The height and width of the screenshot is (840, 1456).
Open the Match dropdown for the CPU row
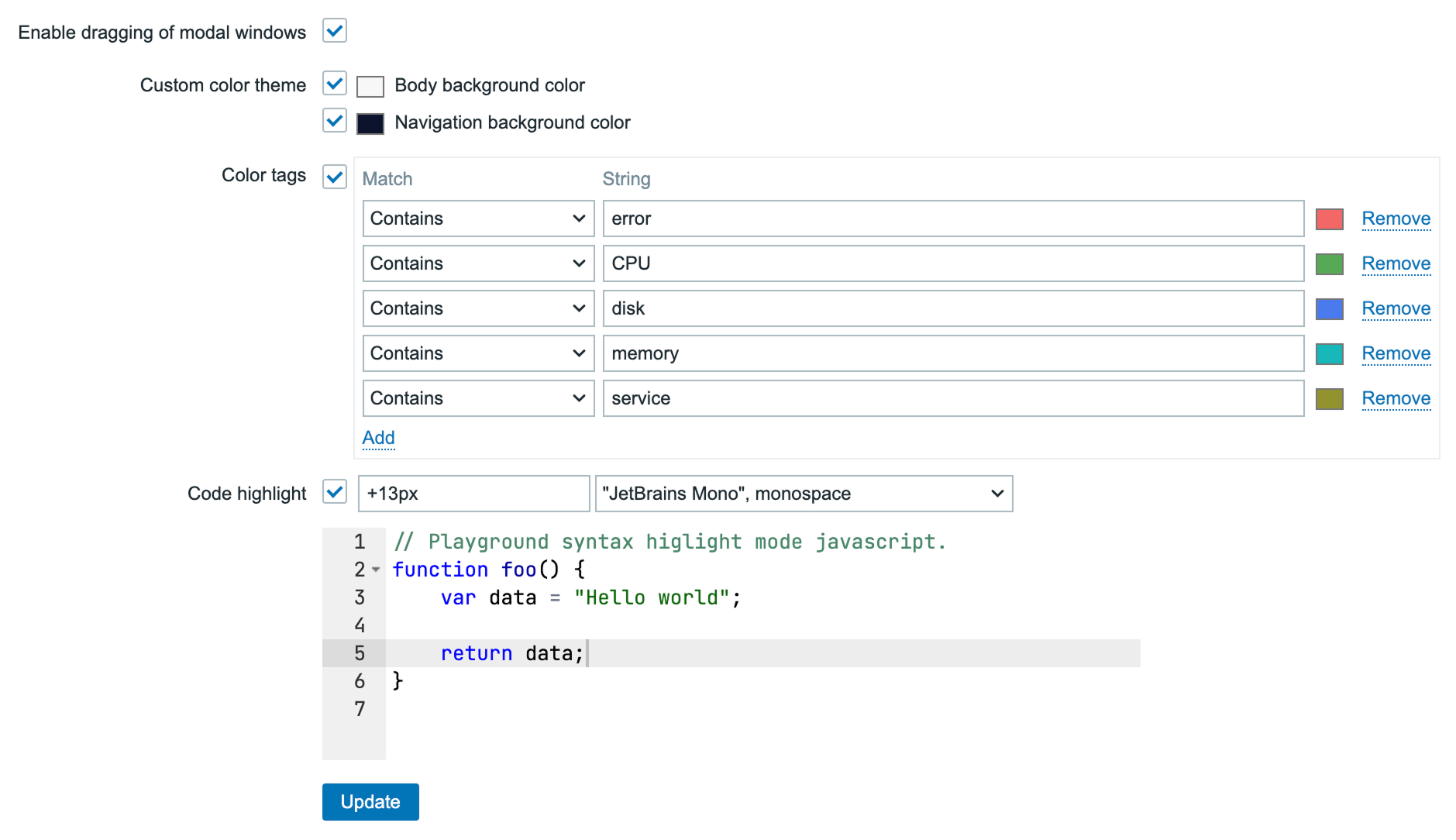click(x=478, y=263)
